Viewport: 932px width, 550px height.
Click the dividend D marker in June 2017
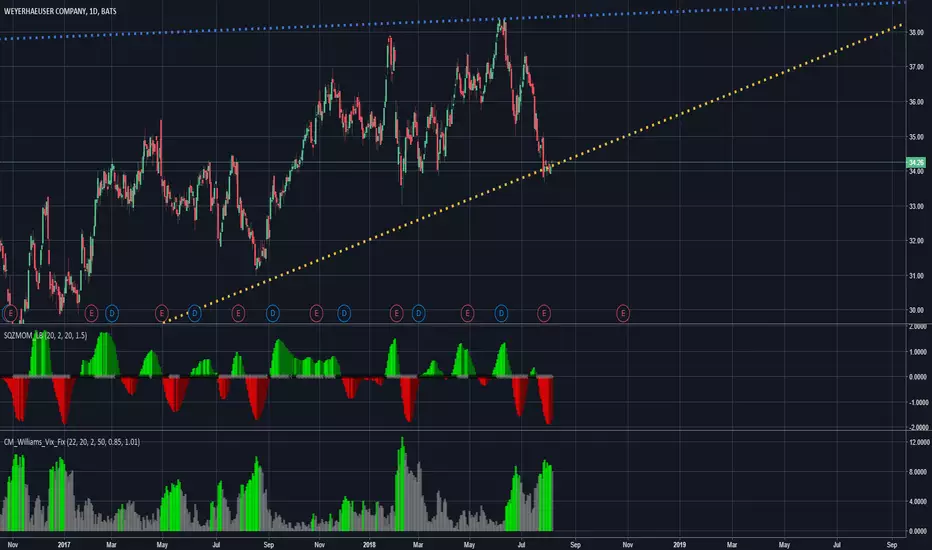point(194,313)
